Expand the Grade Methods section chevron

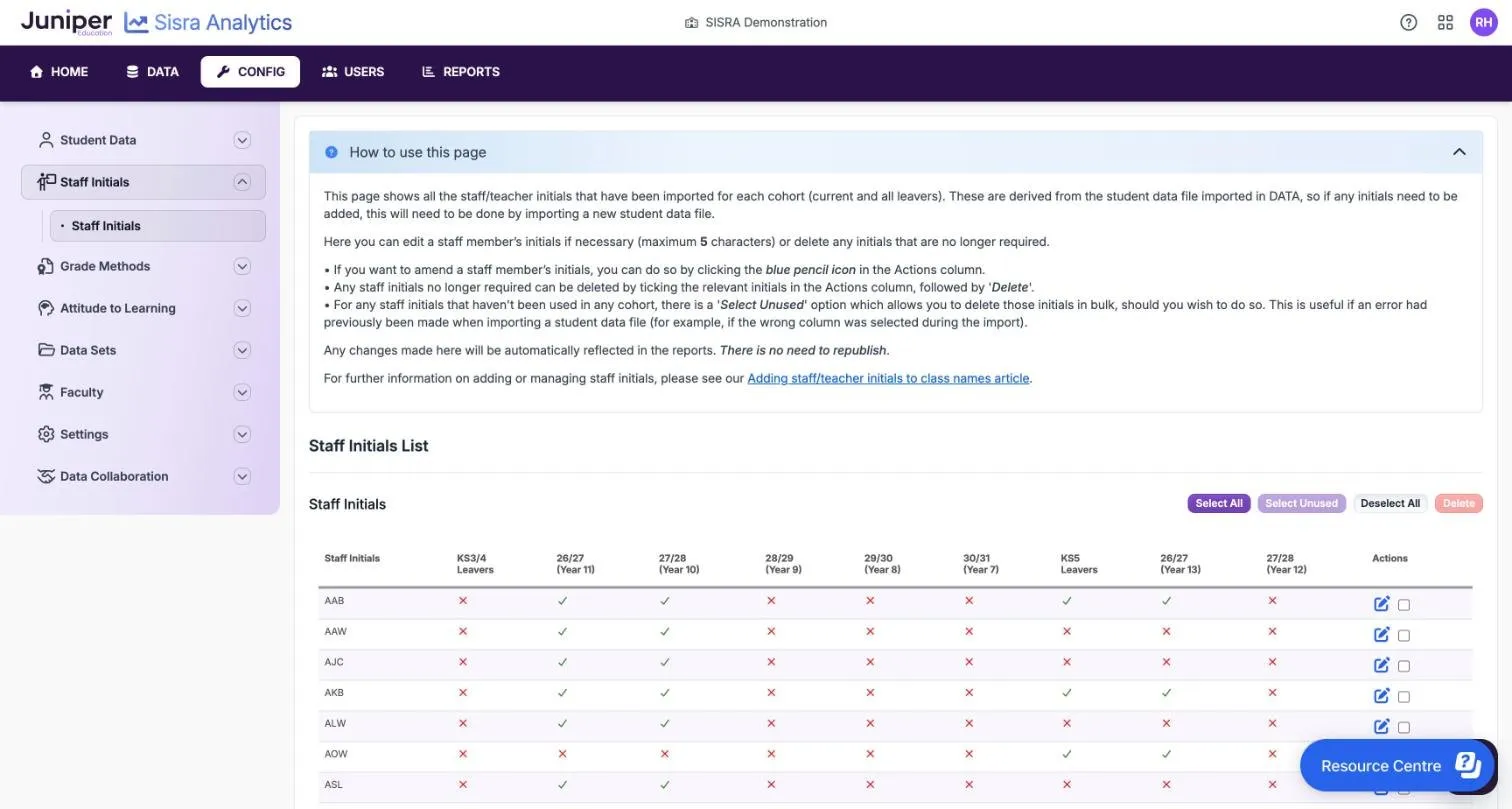coord(242,266)
